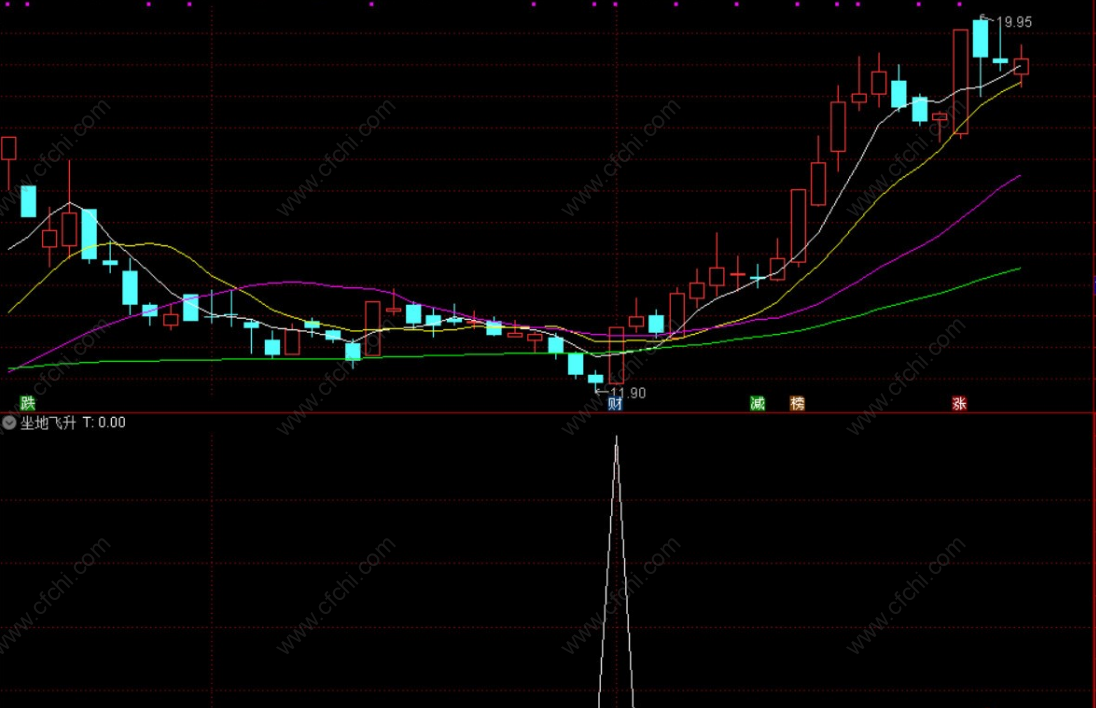The image size is (1096, 708).
Task: Click the green 跌 marker icon
Action: pos(27,403)
